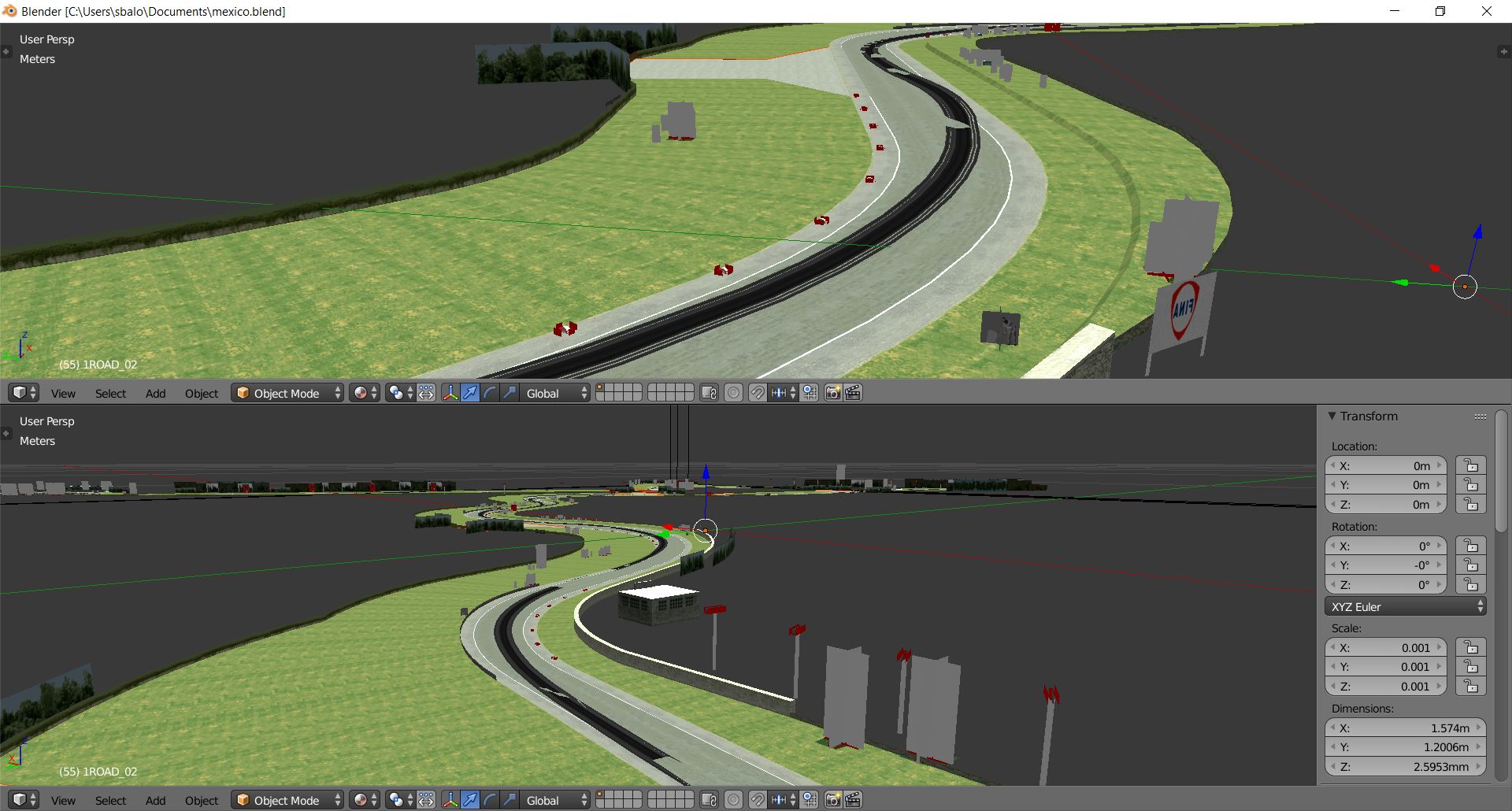This screenshot has width=1512, height=811.
Task: Select rotate manipulator arc in upper header
Action: (490, 393)
